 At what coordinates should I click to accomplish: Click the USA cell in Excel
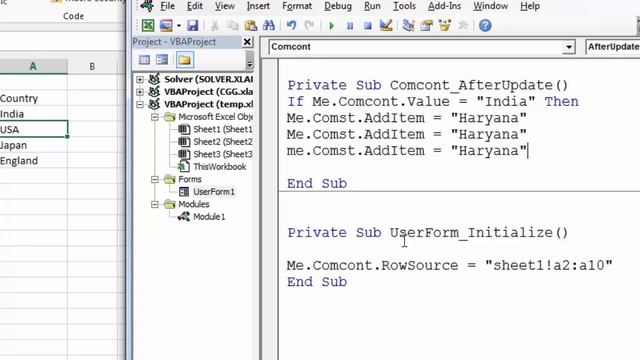click(x=33, y=129)
